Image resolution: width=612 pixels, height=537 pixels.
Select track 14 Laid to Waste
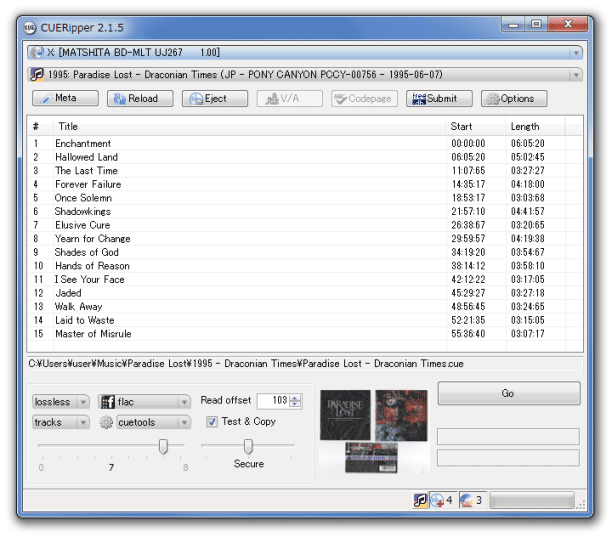[x=304, y=320]
